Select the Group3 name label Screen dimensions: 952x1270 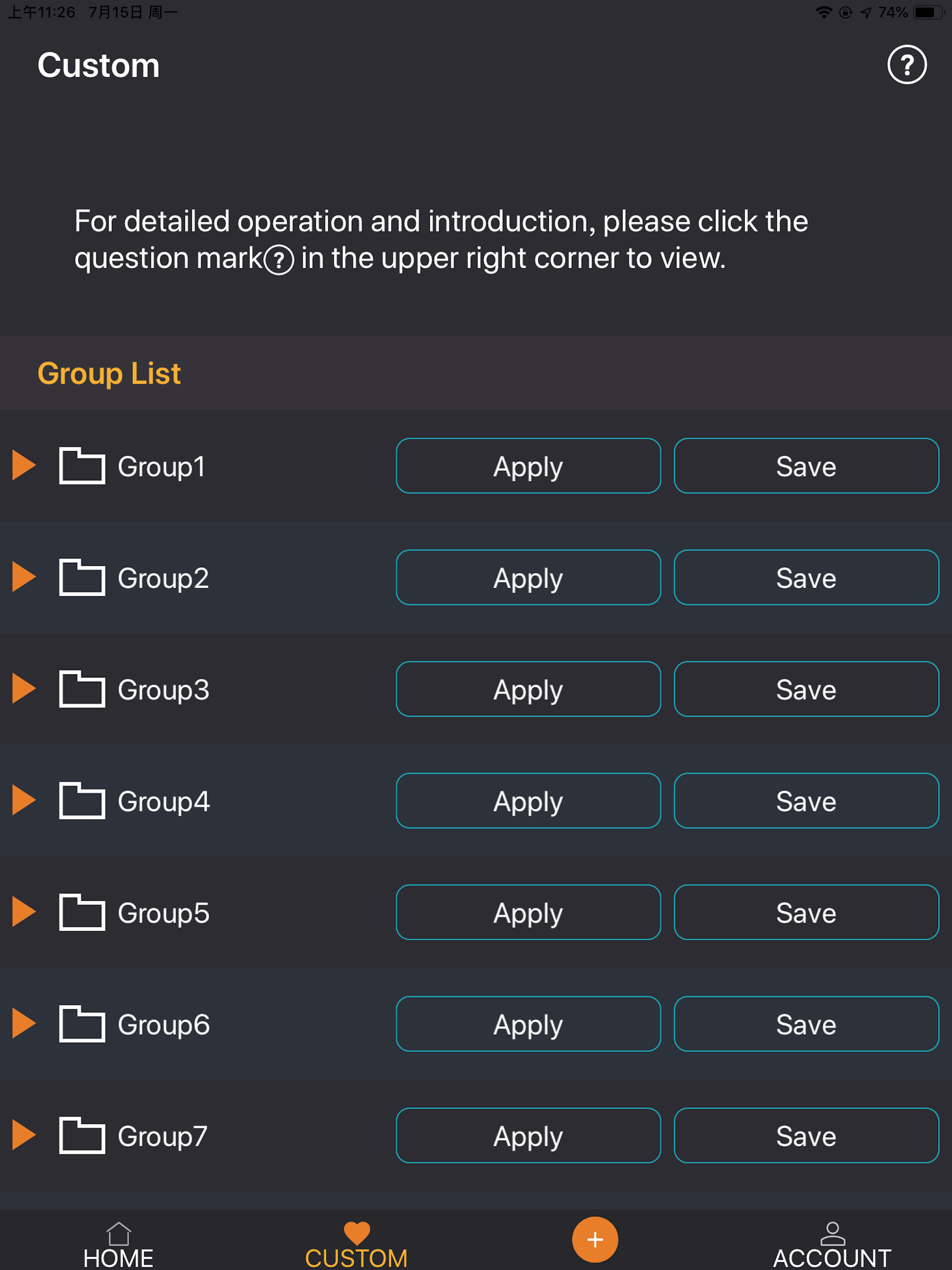pos(163,690)
